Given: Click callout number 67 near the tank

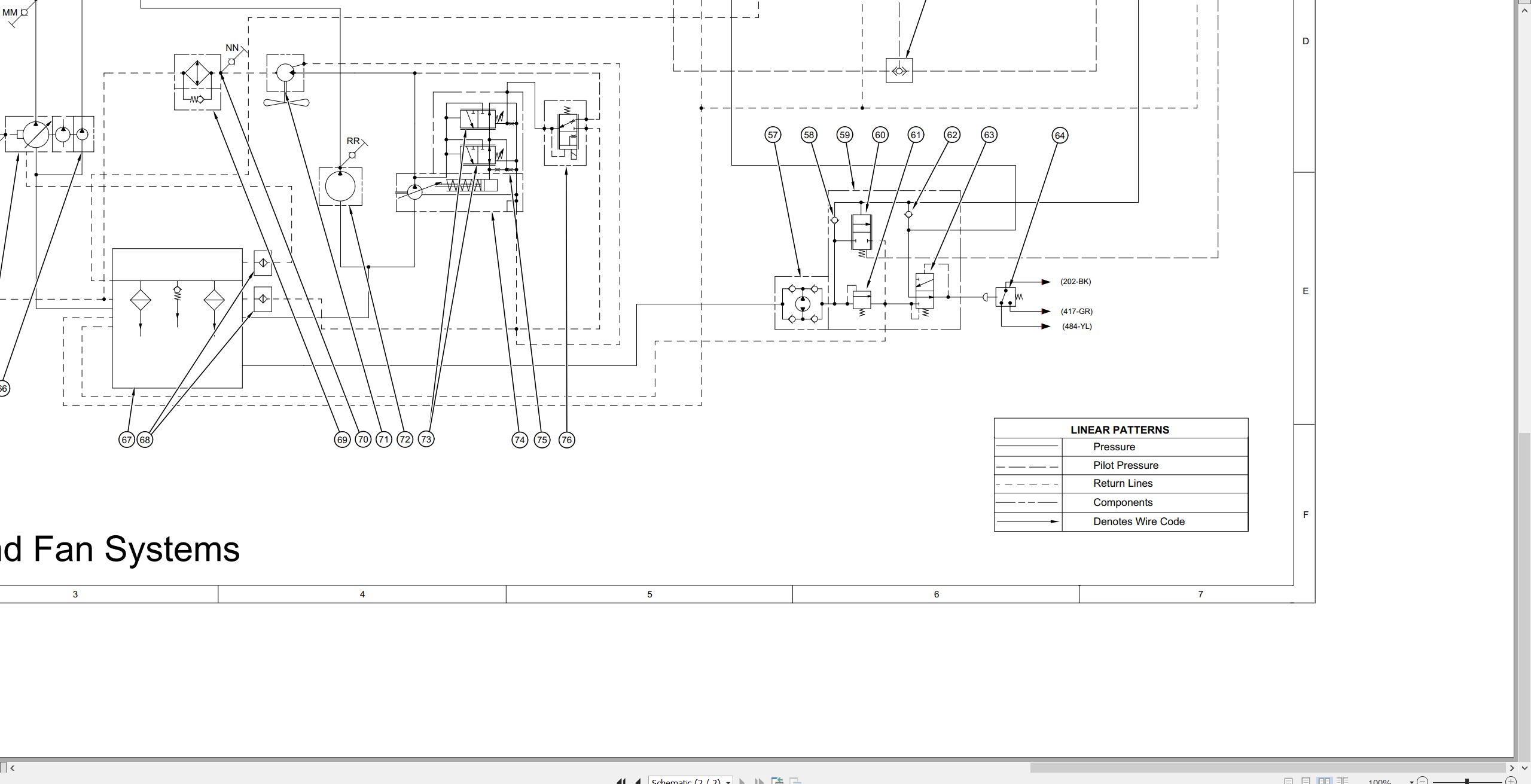Looking at the screenshot, I should click(126, 440).
